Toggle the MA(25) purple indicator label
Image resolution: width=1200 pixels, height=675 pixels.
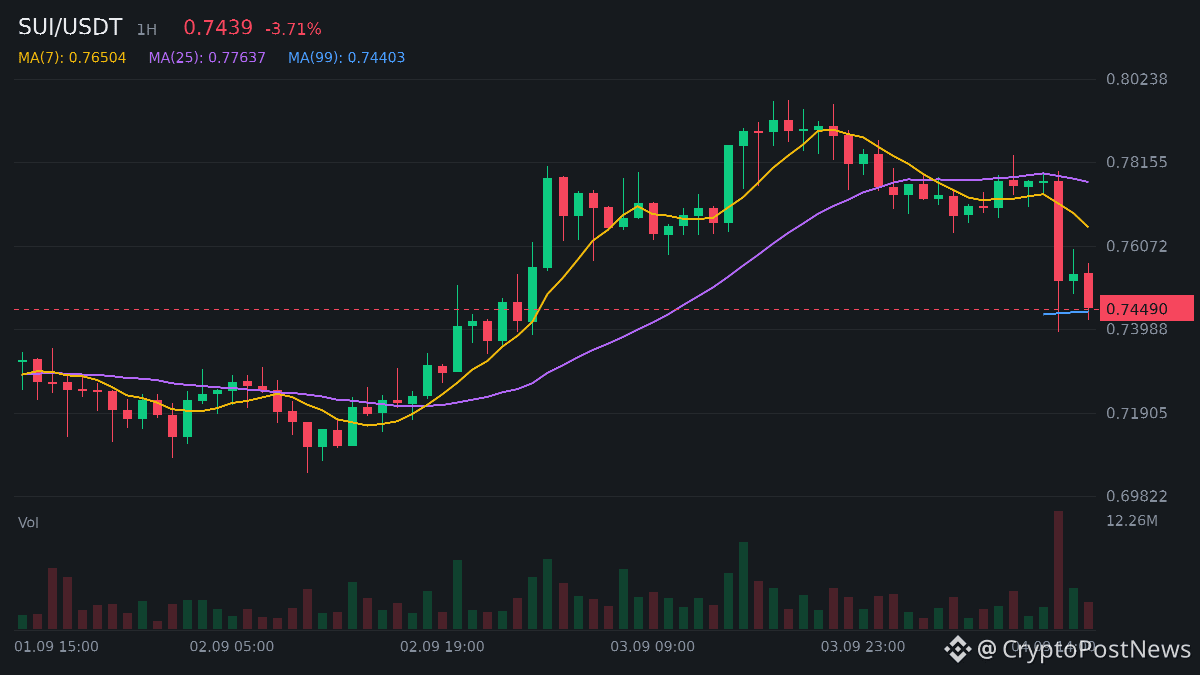pyautogui.click(x=207, y=58)
